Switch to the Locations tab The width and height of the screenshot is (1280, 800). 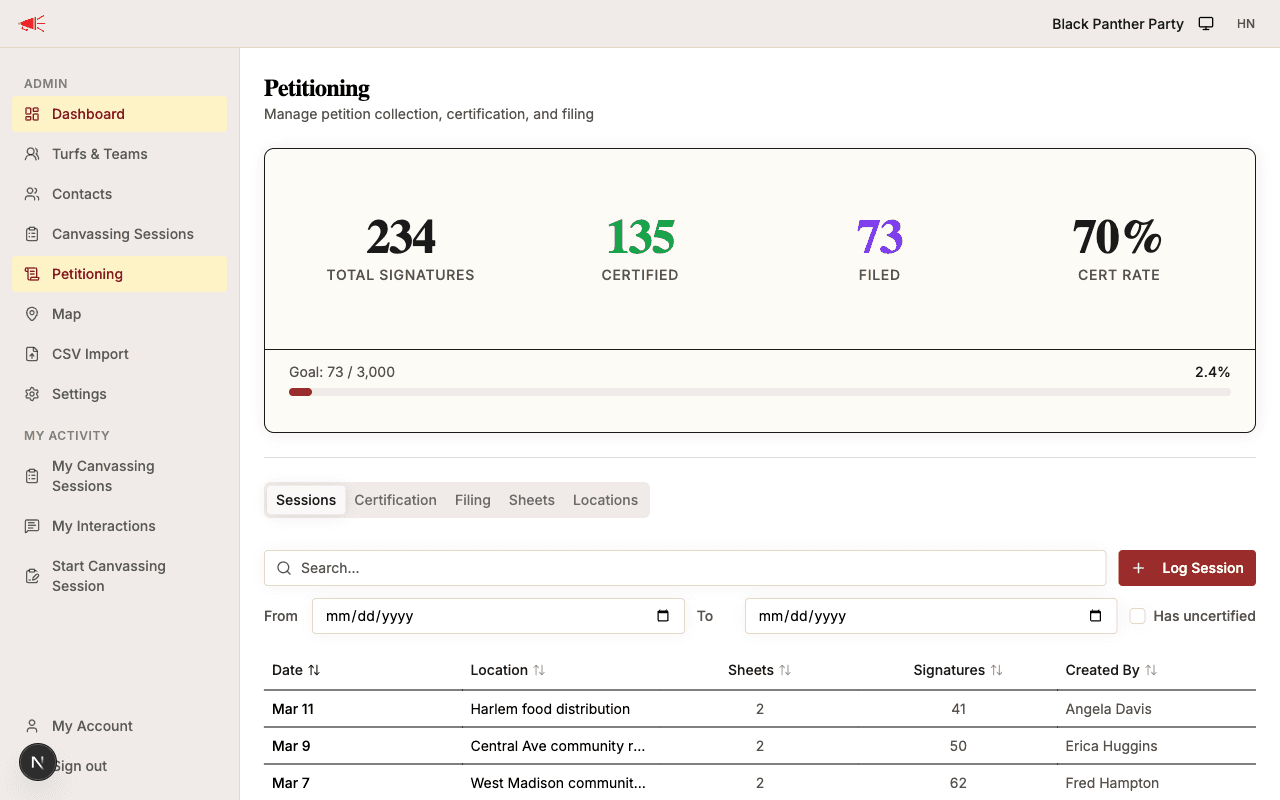[x=605, y=500]
